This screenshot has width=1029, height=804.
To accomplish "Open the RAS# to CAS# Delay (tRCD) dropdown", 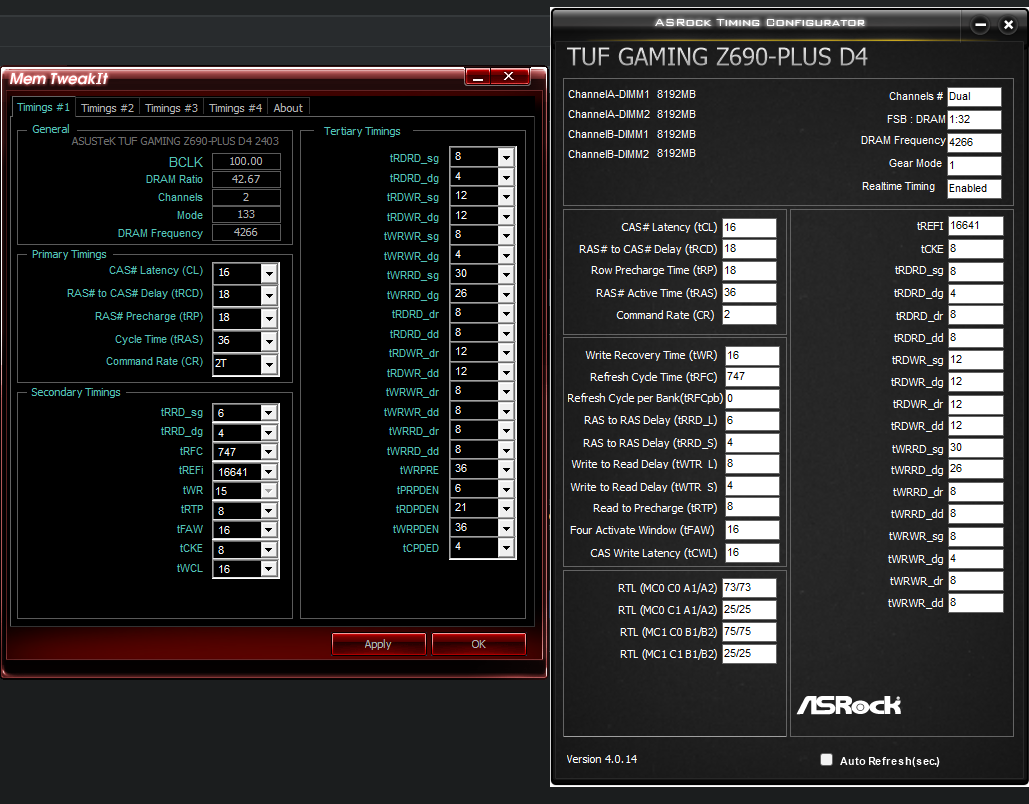I will click(269, 295).
